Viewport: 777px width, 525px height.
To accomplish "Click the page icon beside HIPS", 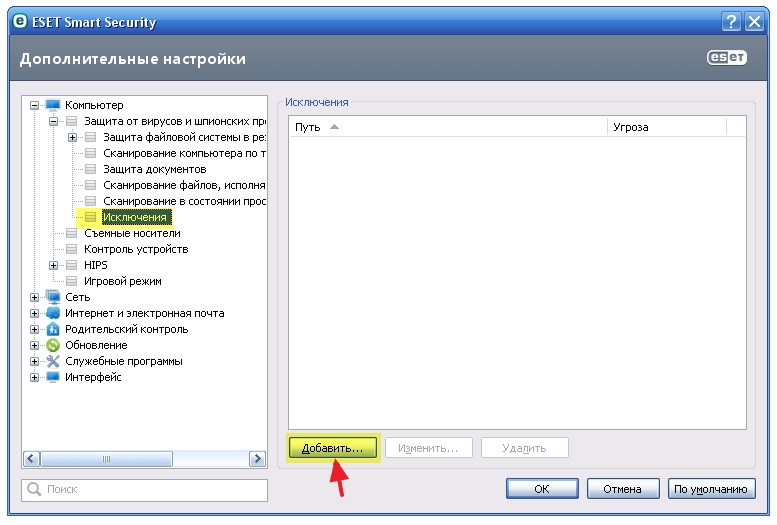I will pyautogui.click(x=71, y=265).
